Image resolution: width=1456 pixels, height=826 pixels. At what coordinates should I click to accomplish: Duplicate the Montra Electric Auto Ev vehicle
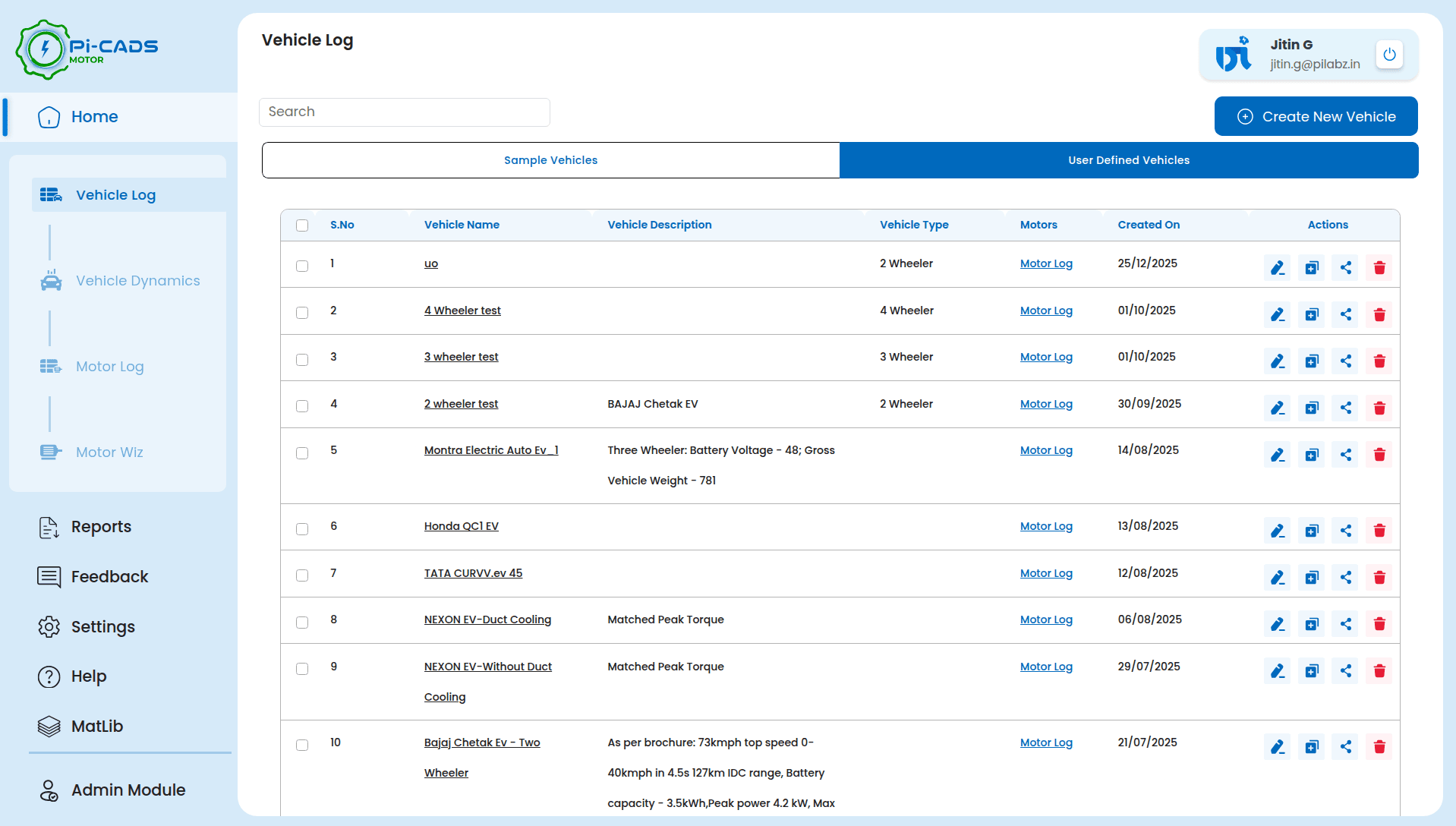click(1311, 455)
